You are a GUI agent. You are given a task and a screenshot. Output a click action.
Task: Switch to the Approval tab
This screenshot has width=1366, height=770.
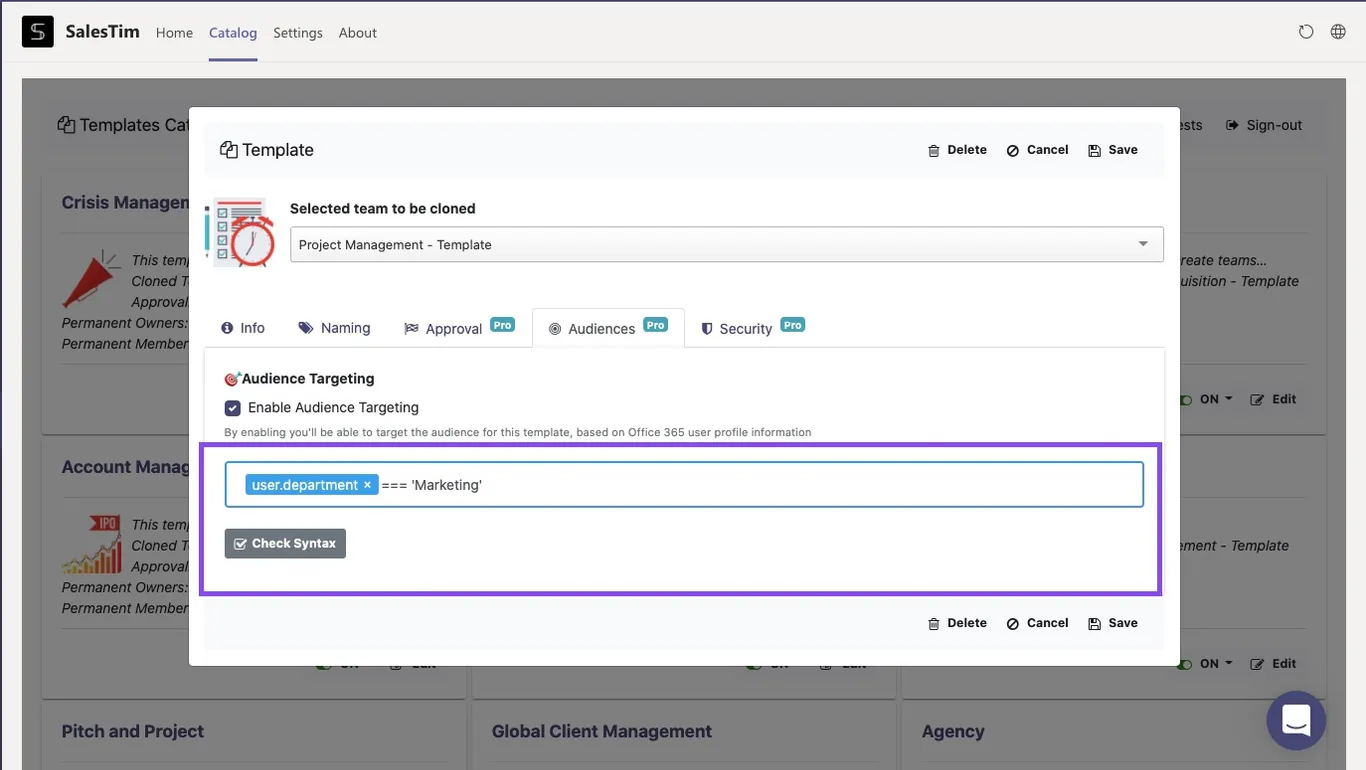pos(458,328)
